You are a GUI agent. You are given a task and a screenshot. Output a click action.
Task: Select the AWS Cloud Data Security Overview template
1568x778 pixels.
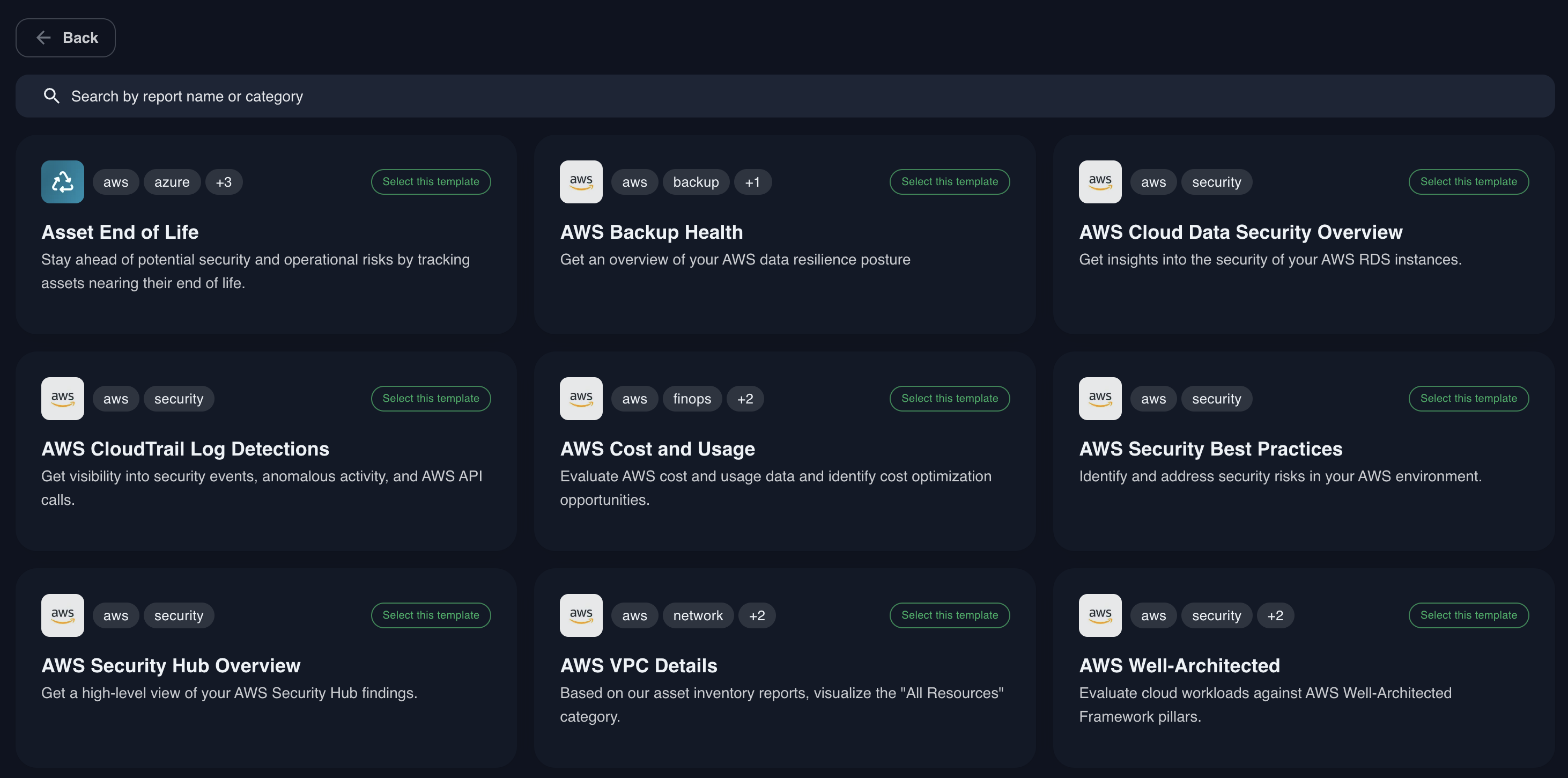[x=1468, y=181]
